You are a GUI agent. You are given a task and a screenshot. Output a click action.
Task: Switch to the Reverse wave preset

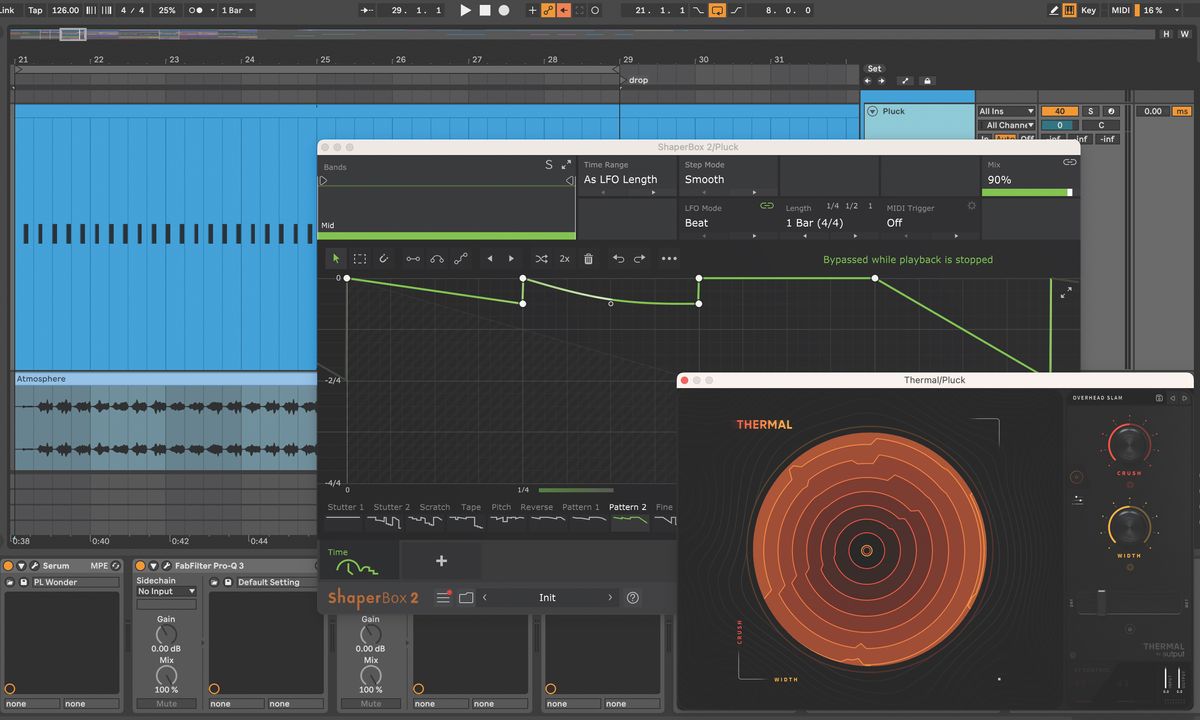point(536,514)
